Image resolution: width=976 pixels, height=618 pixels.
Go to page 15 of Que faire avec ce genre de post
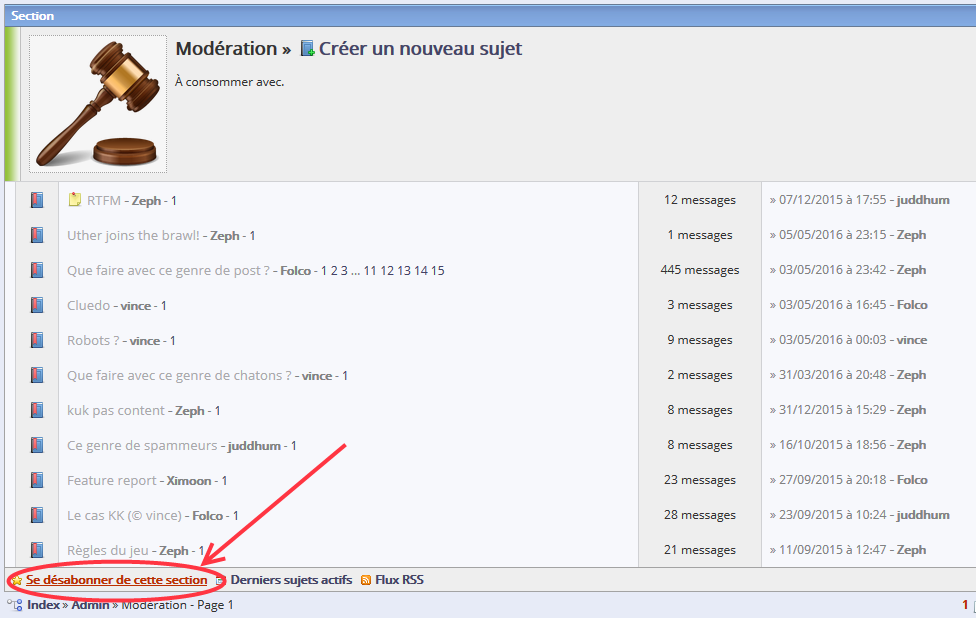(438, 271)
